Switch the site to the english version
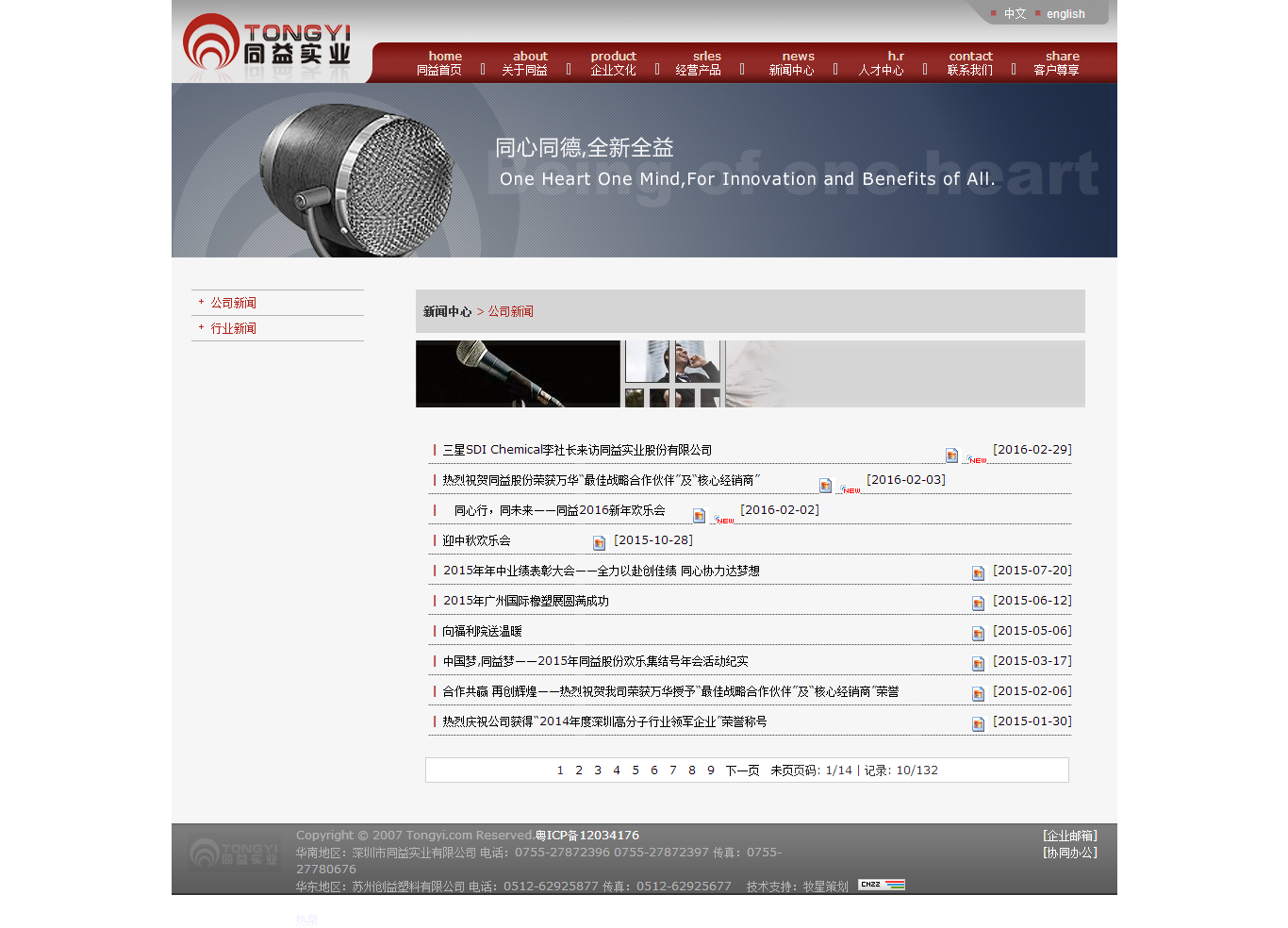 pyautogui.click(x=1065, y=13)
